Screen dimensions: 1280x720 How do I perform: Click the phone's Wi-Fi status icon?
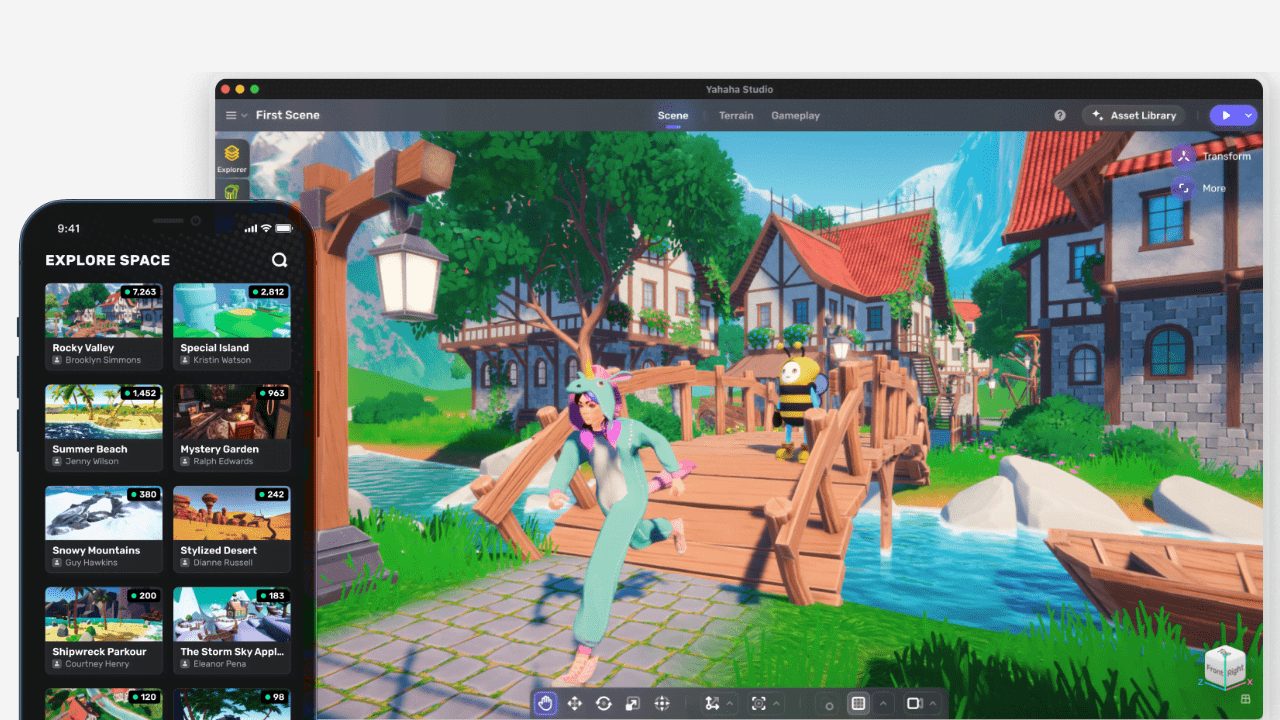[266, 229]
